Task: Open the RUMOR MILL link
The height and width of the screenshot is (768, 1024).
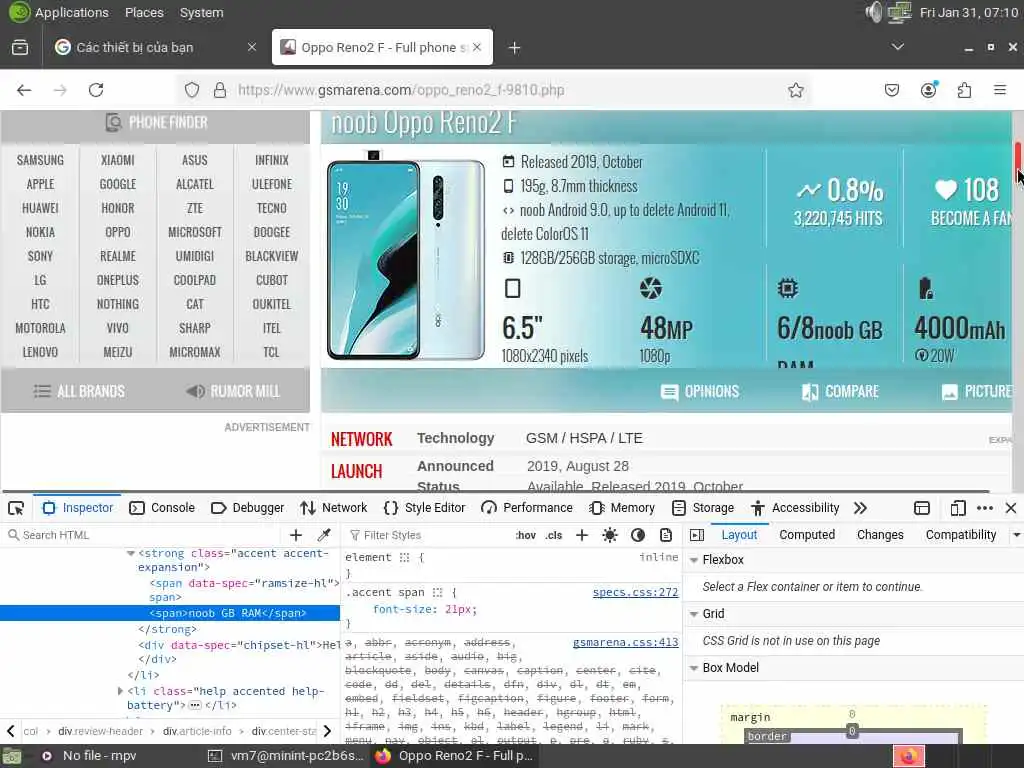Action: coord(233,392)
